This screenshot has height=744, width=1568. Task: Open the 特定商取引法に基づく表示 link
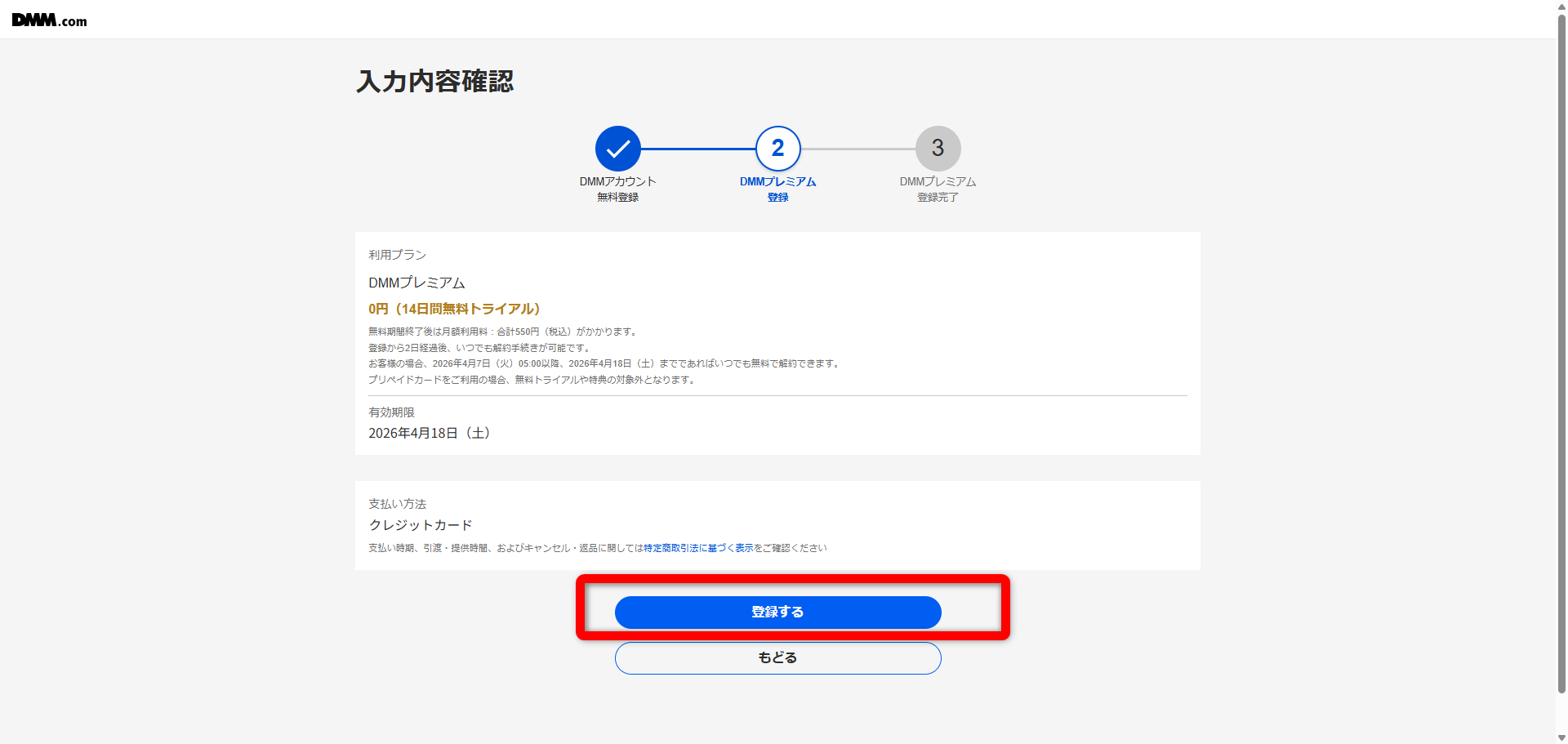coord(698,548)
